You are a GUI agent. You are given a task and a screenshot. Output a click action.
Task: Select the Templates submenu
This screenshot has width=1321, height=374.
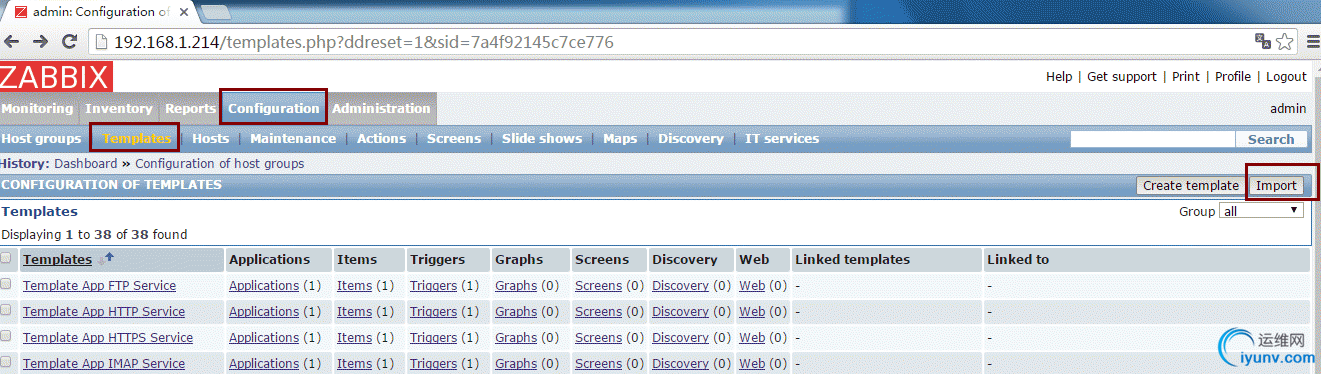point(136,139)
